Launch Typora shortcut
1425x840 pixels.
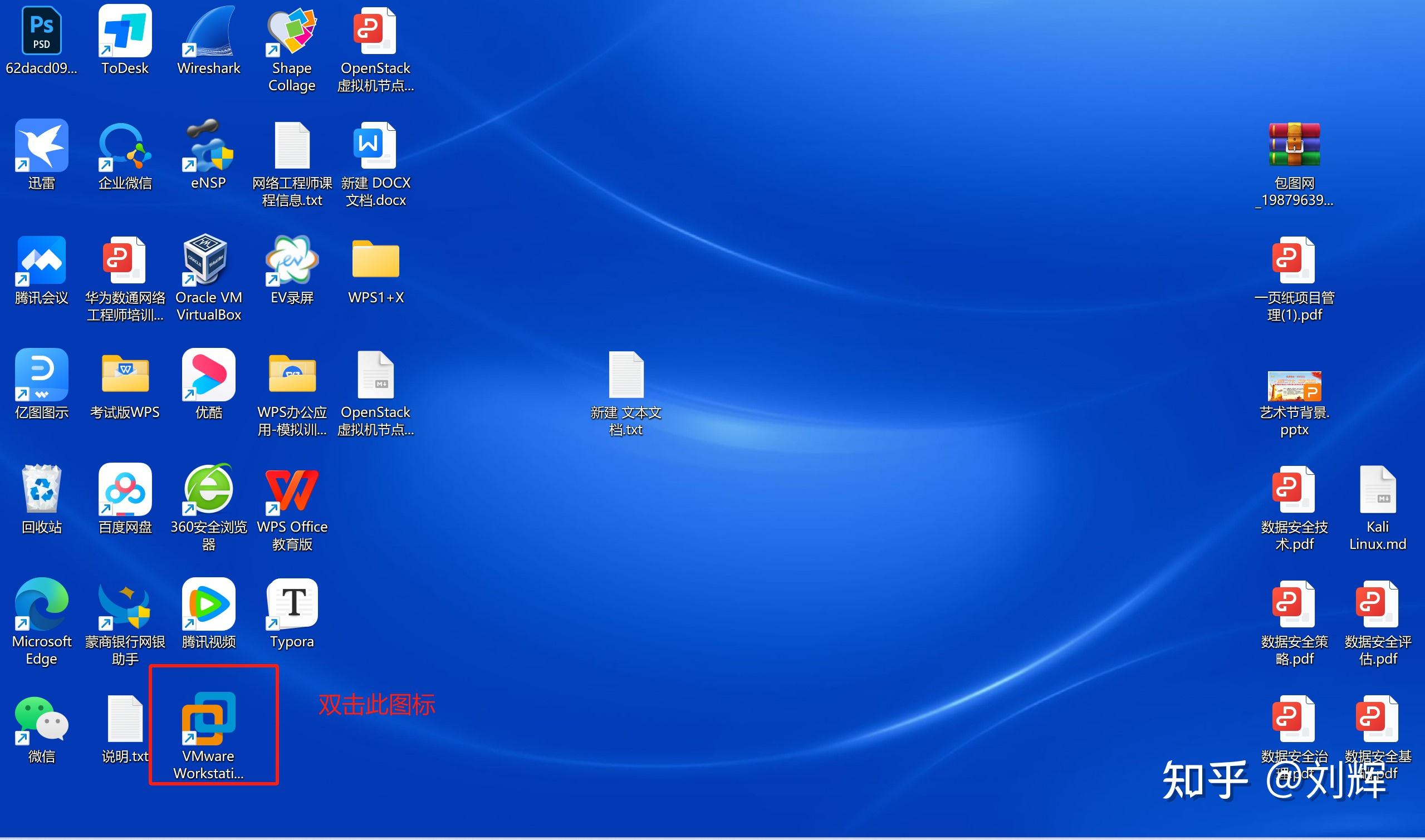292,604
